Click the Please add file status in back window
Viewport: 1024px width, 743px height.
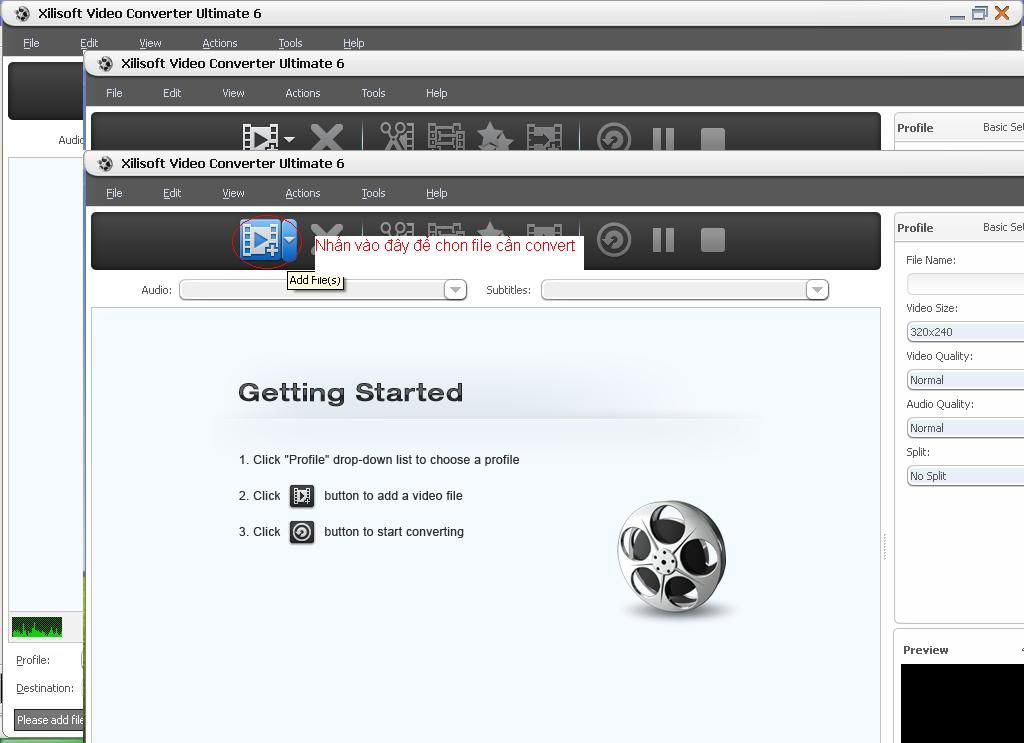click(x=49, y=720)
